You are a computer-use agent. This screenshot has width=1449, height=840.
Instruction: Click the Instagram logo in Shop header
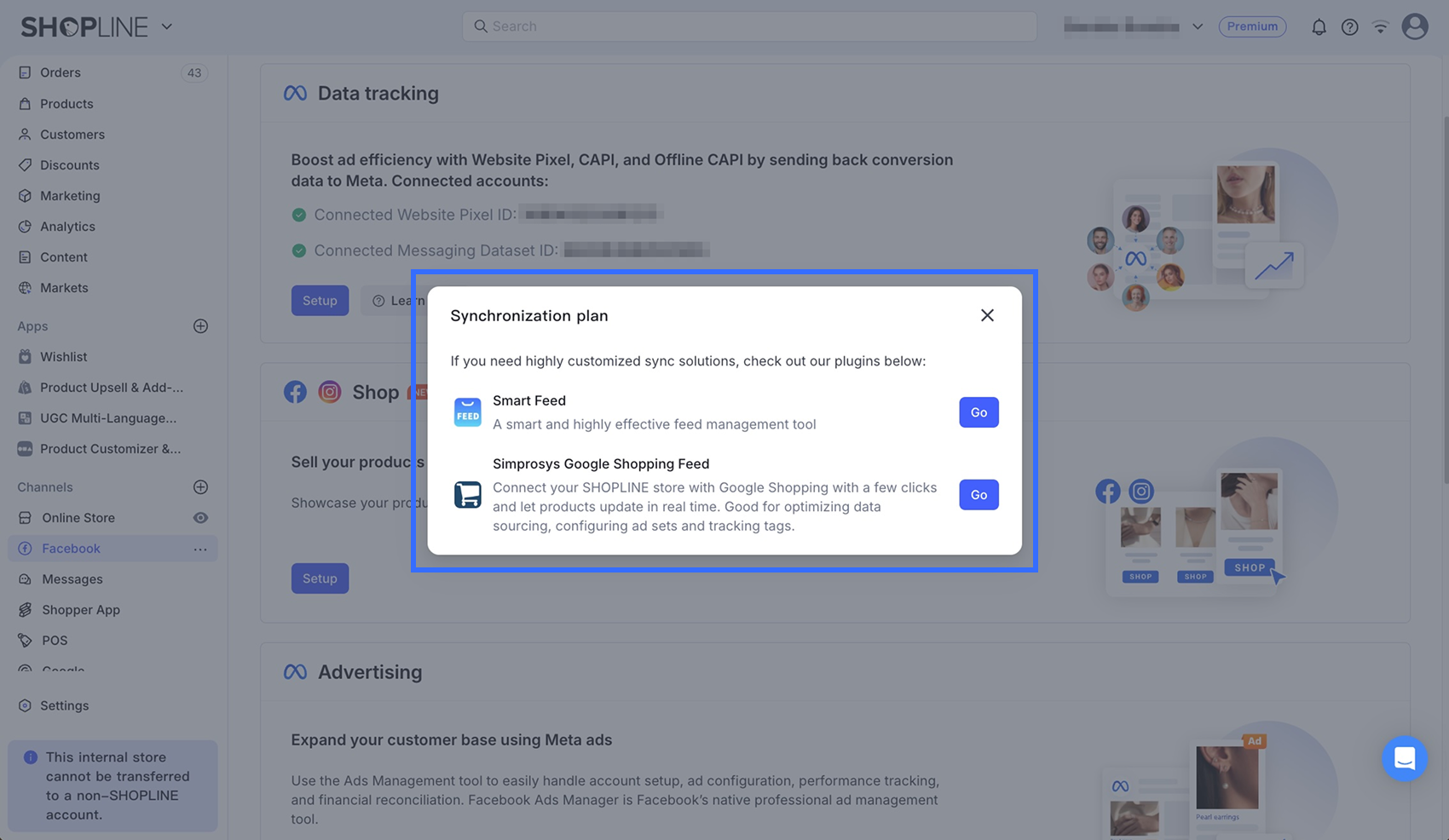coord(330,392)
